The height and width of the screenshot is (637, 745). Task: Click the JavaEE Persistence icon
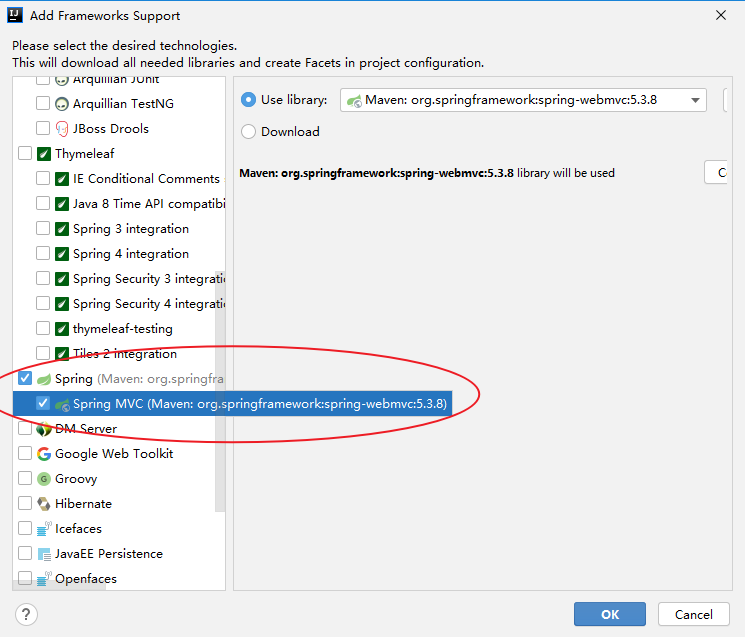(44, 554)
